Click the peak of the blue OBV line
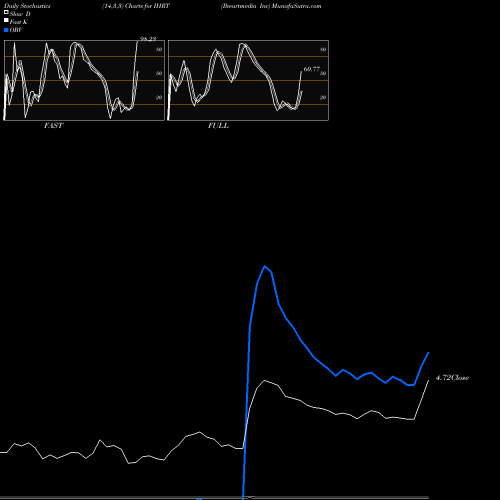This screenshot has height=500, width=500. pyautogui.click(x=265, y=266)
